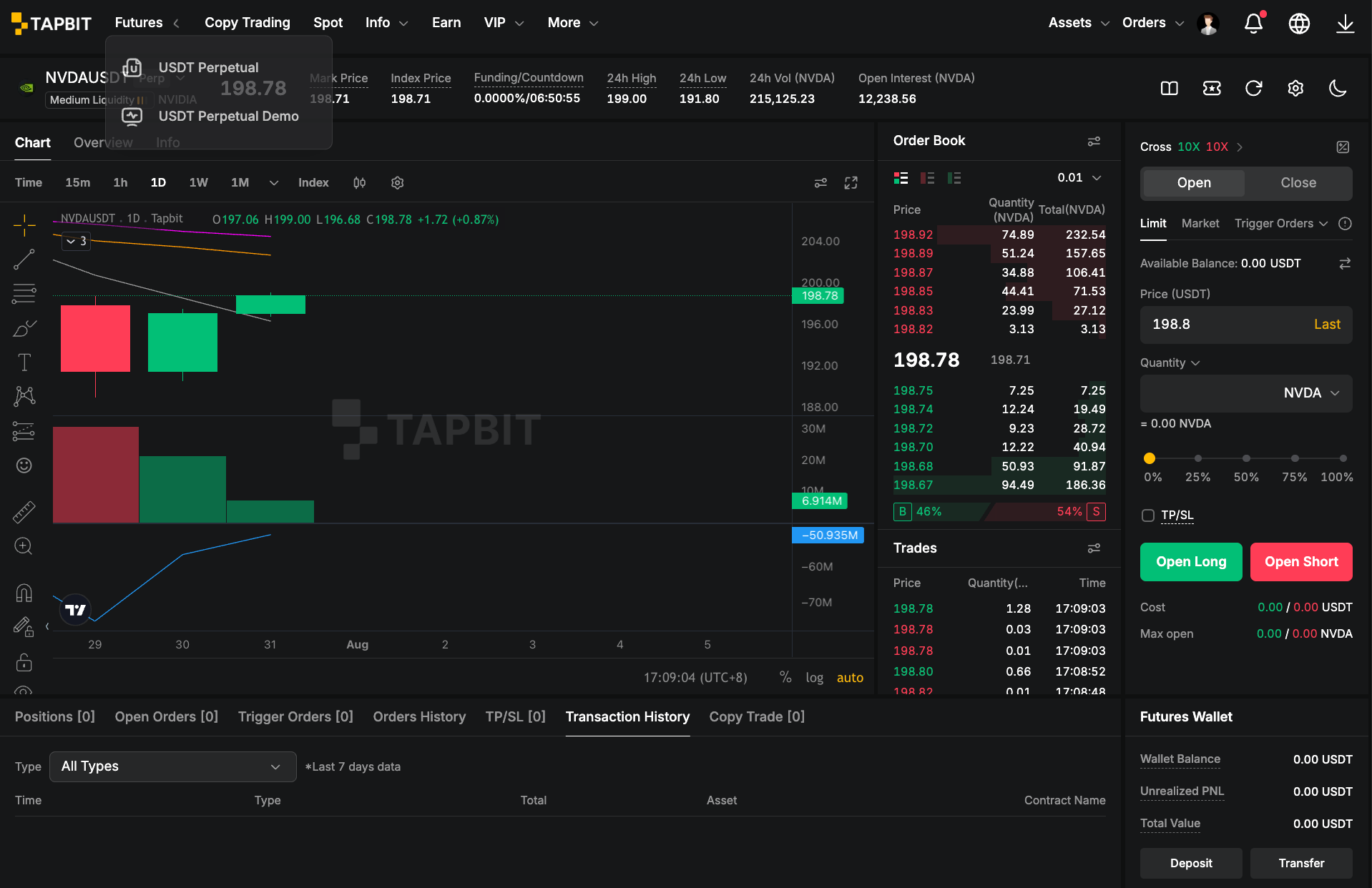Open Order Book settings icon
1372x888 pixels.
pyautogui.click(x=1094, y=142)
